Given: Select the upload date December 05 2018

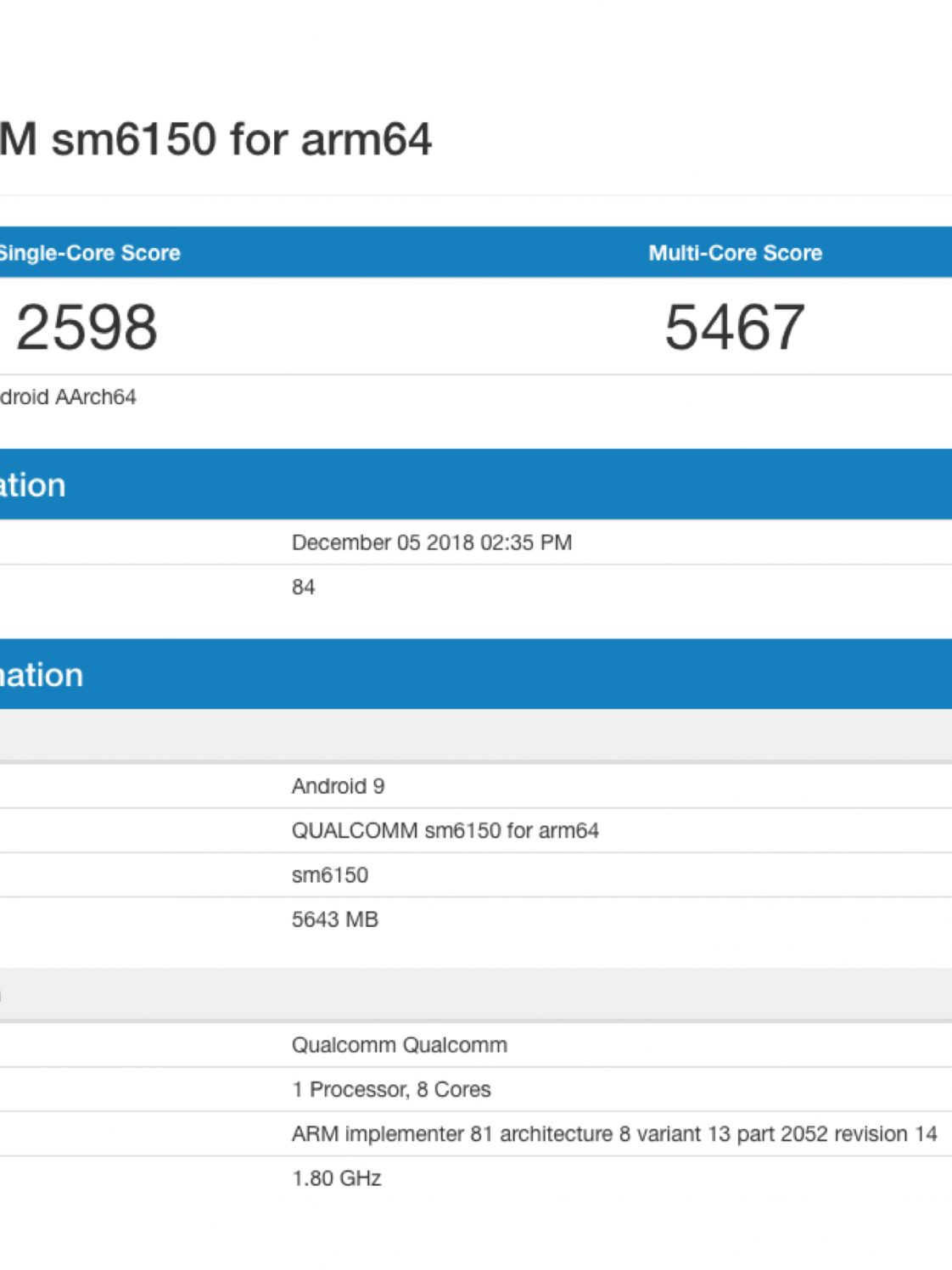Looking at the screenshot, I should (x=431, y=542).
